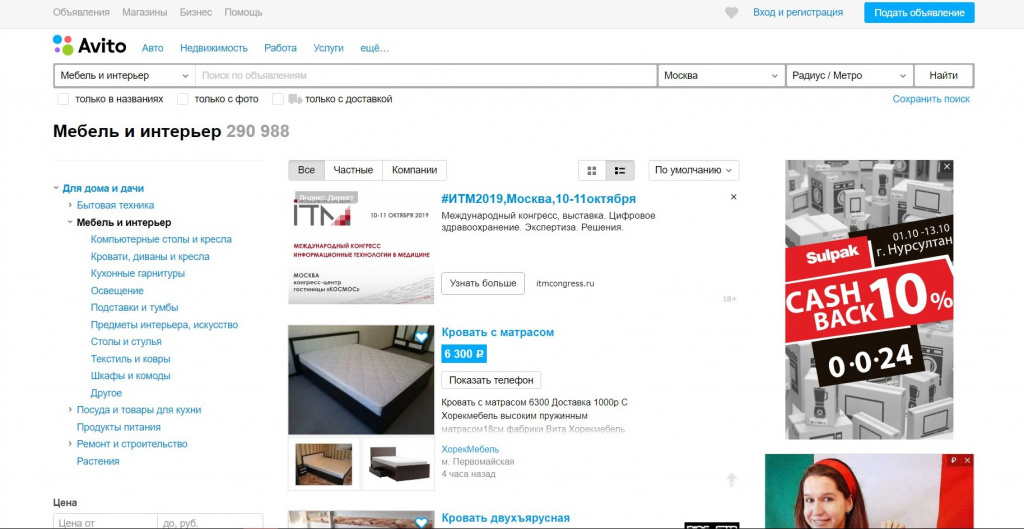This screenshot has width=1024, height=529.
Task: Click the Avito logo
Action: pyautogui.click(x=89, y=45)
